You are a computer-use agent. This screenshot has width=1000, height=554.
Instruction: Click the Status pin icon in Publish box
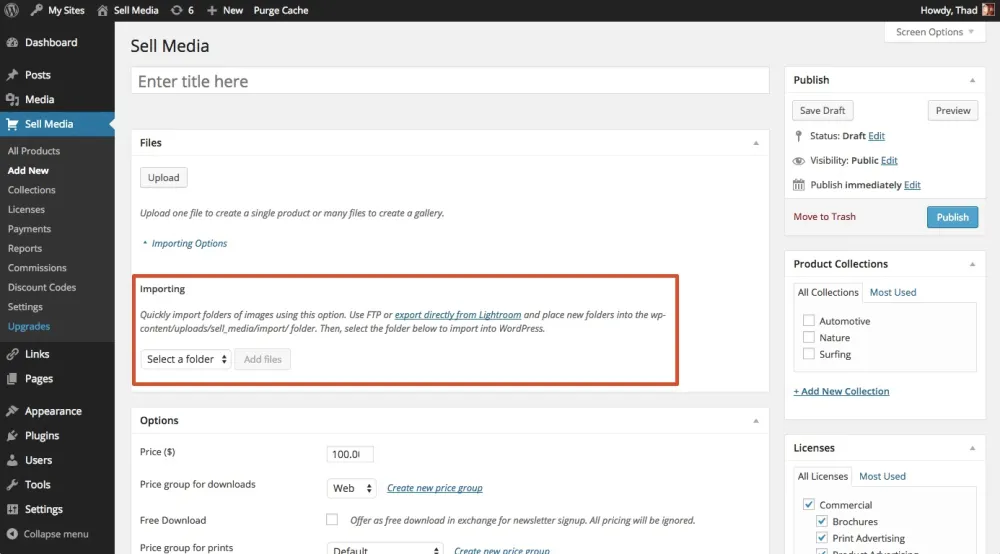pos(798,136)
